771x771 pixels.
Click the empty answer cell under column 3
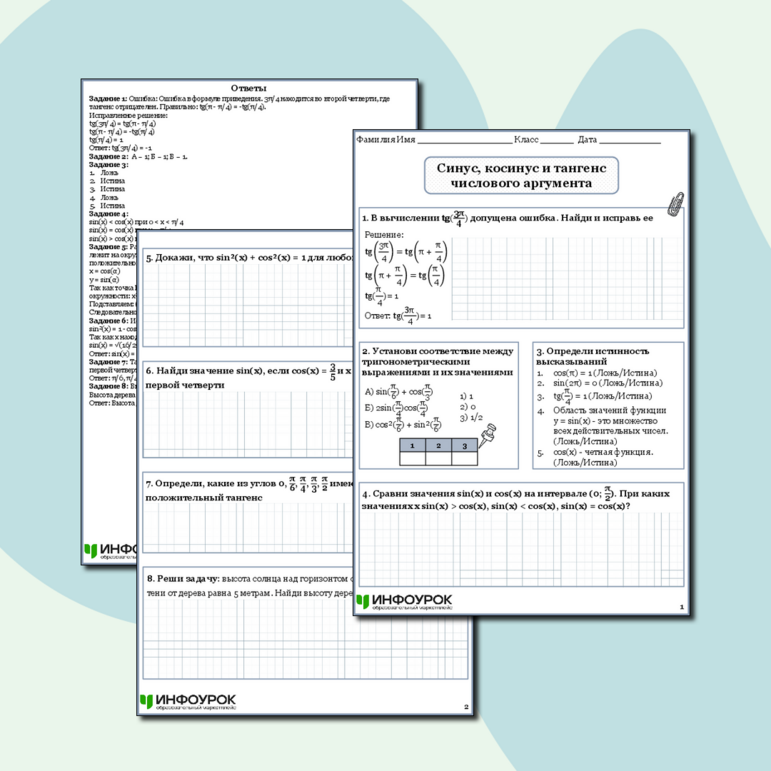pos(463,459)
